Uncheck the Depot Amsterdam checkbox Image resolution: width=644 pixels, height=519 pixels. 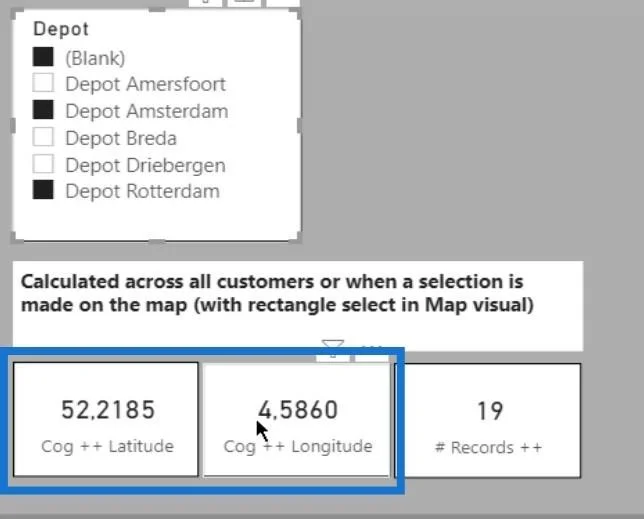(x=43, y=110)
